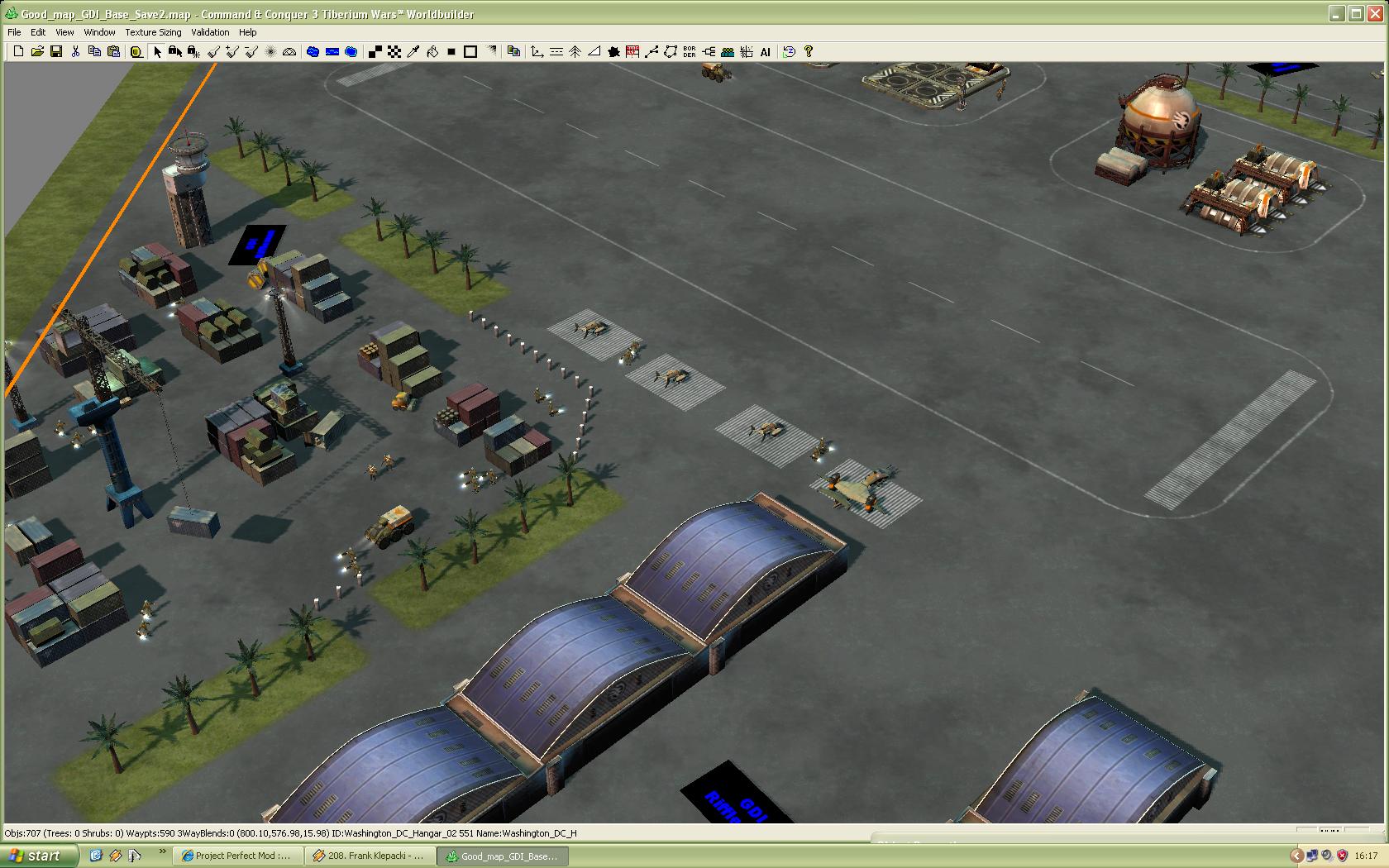The image size is (1389, 868).
Task: Click the system clock showing 16:17
Action: coord(1366,856)
